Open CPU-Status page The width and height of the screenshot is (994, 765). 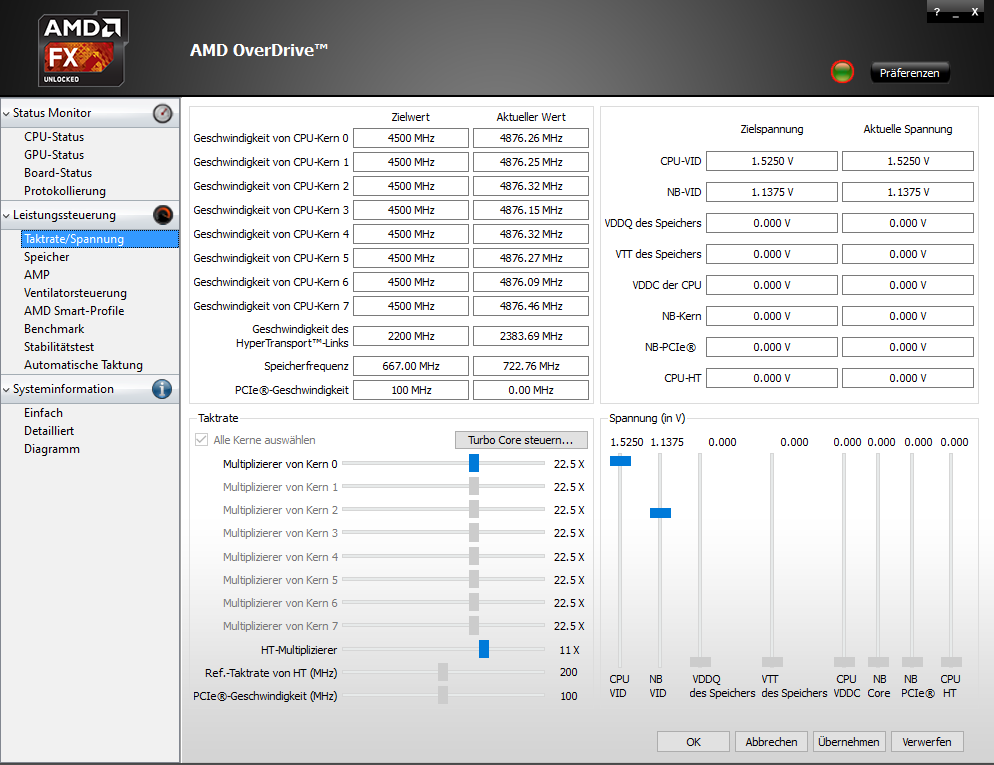click(x=54, y=137)
